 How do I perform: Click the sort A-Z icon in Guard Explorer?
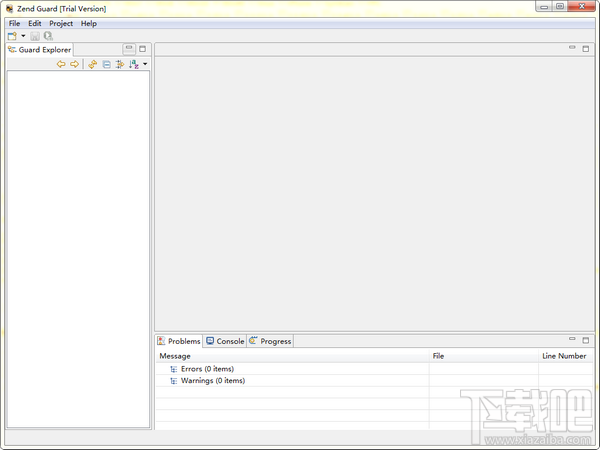click(x=134, y=64)
